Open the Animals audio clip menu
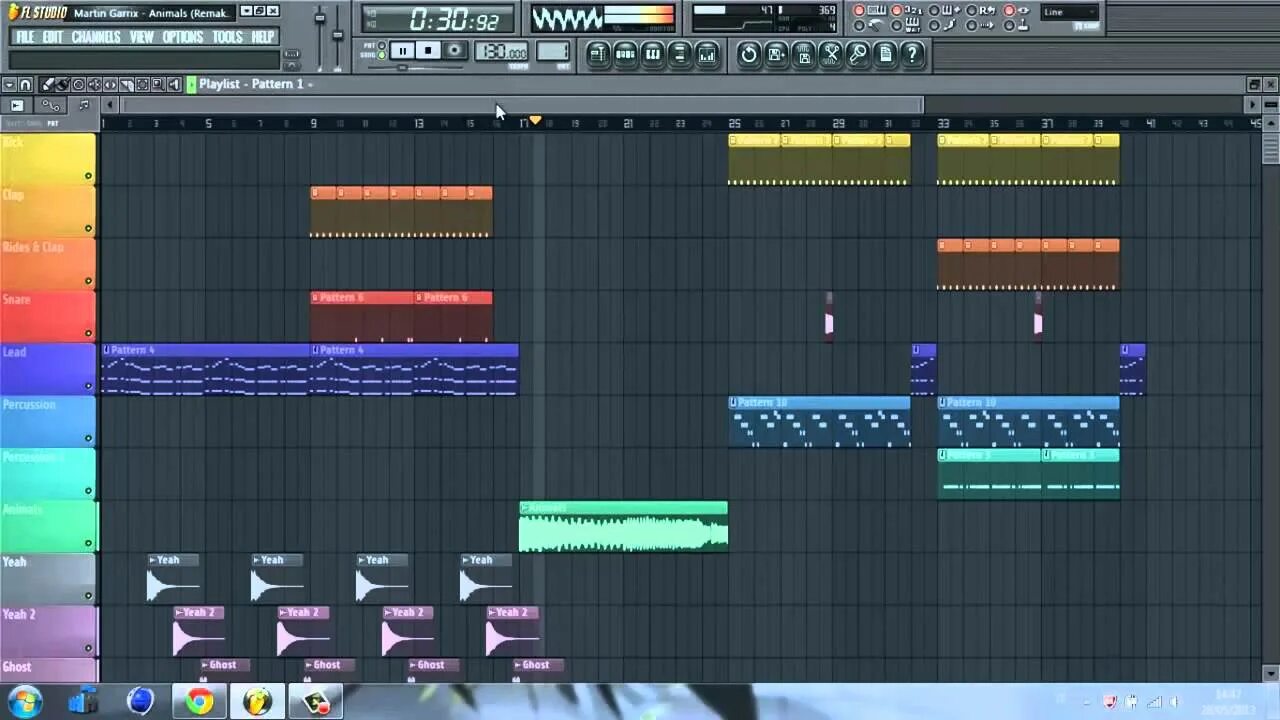The height and width of the screenshot is (720, 1280). tap(524, 508)
